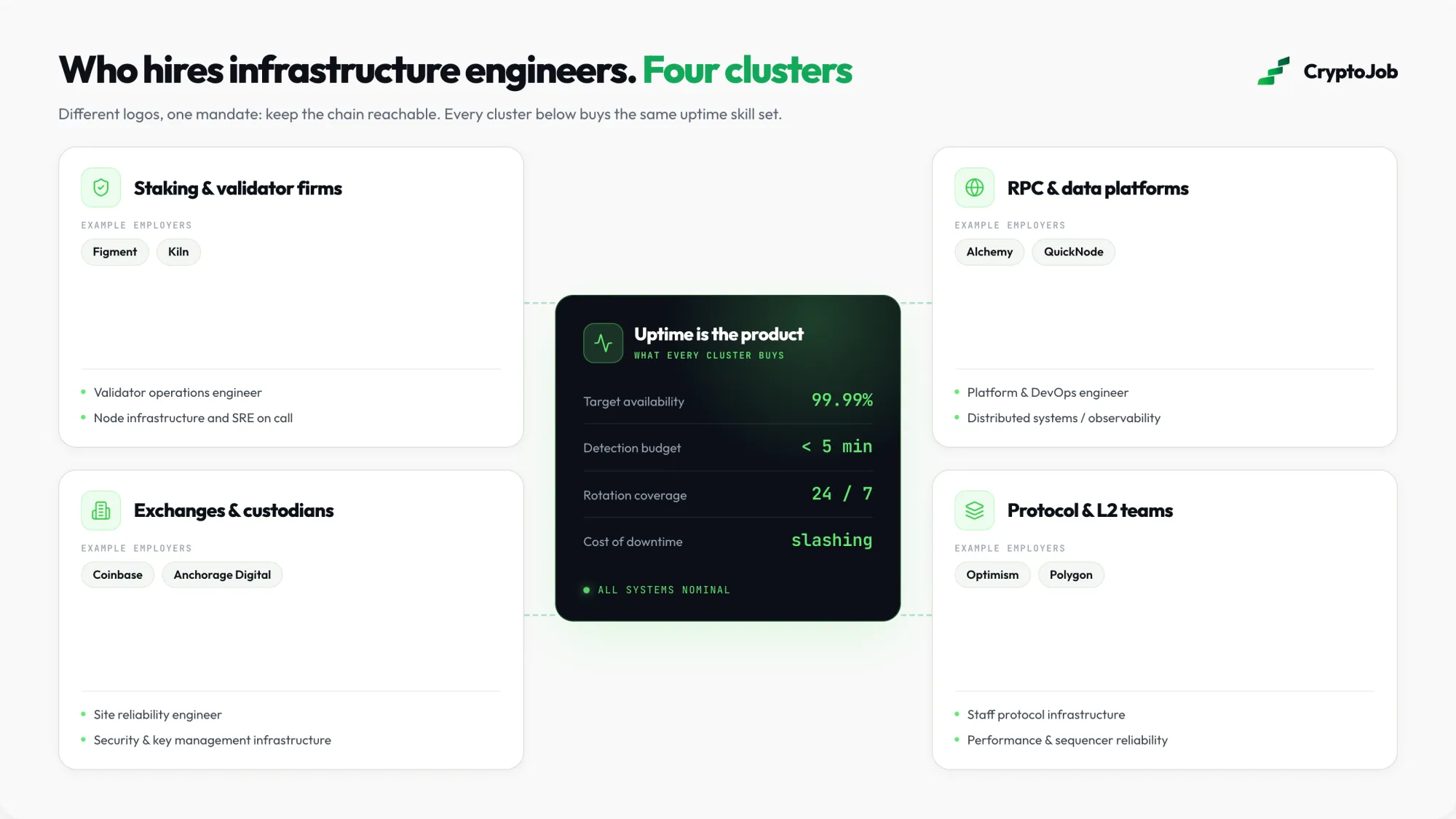Viewport: 1456px width, 819px height.
Task: Click the building icon for Exchanges & custodians
Action: click(101, 510)
